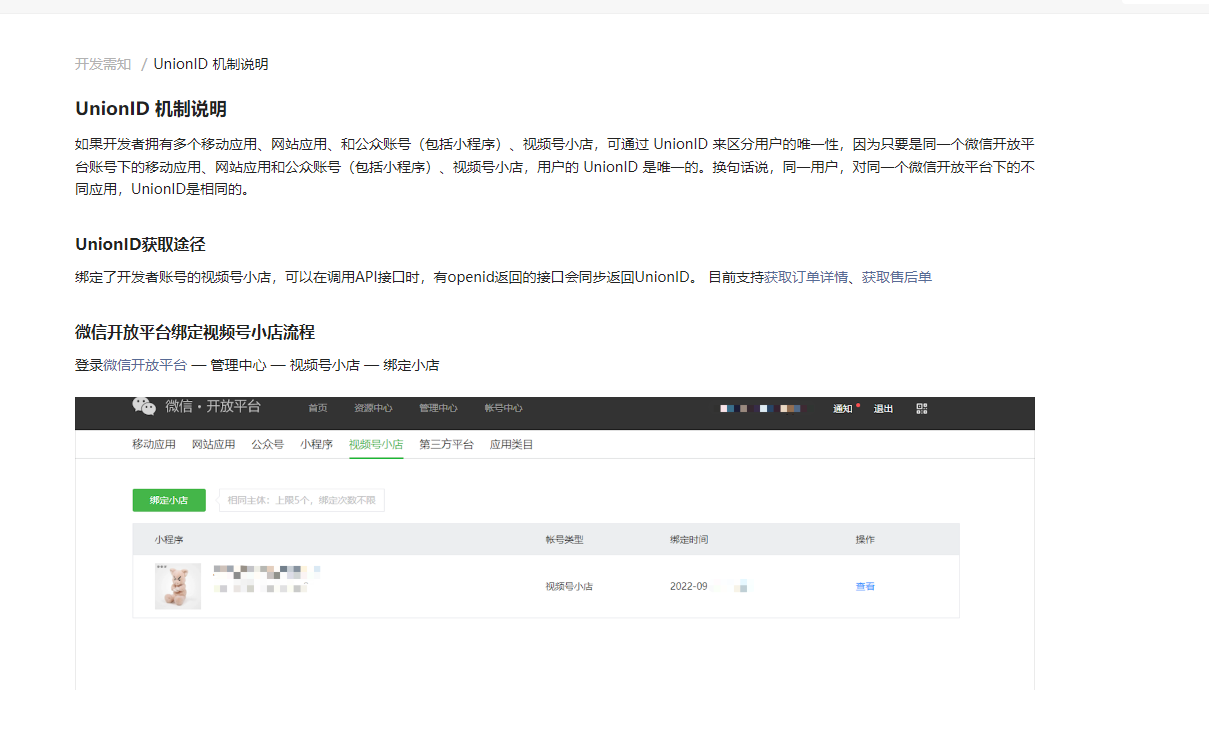Click the blurred account name in header

click(x=760, y=408)
